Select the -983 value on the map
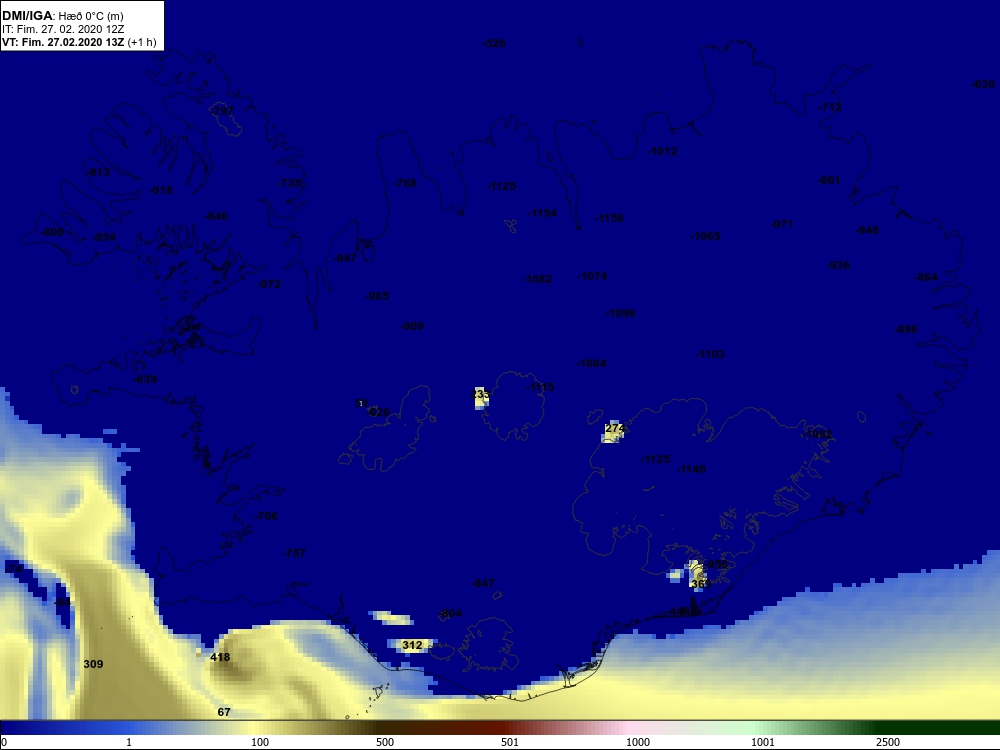1000x750 pixels. (x=377, y=296)
